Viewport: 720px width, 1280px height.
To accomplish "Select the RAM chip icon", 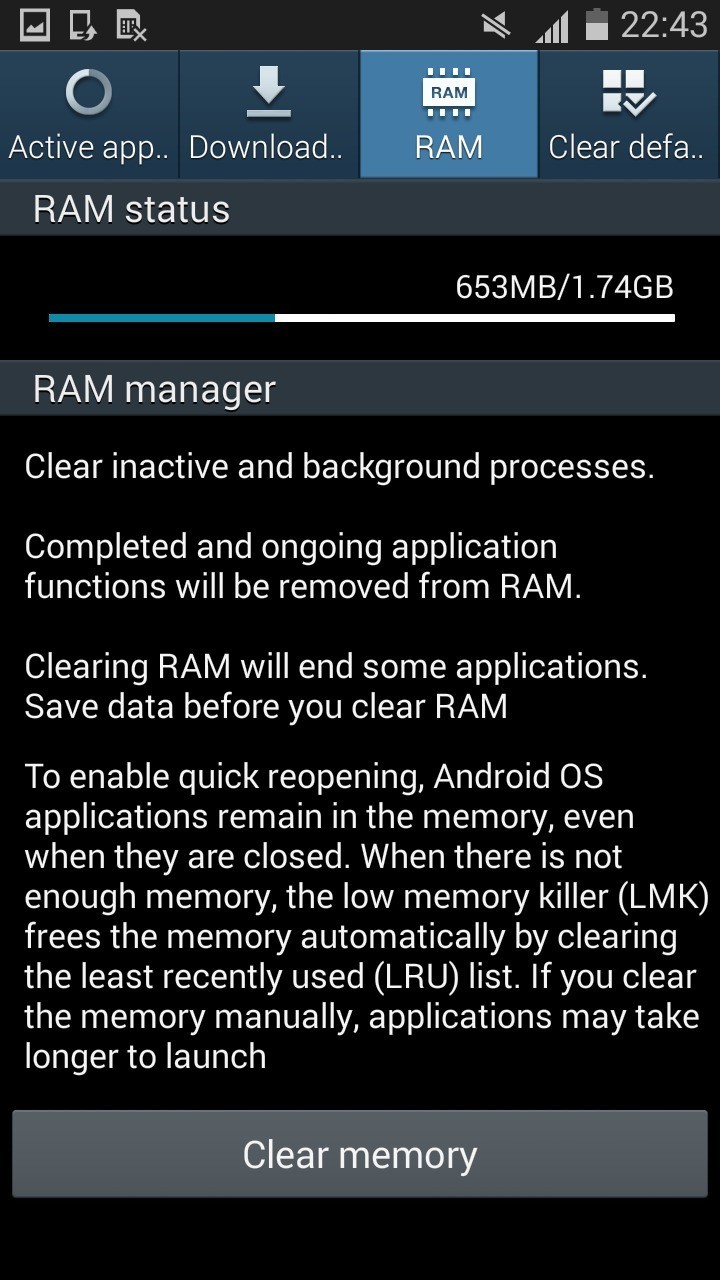I will [449, 93].
